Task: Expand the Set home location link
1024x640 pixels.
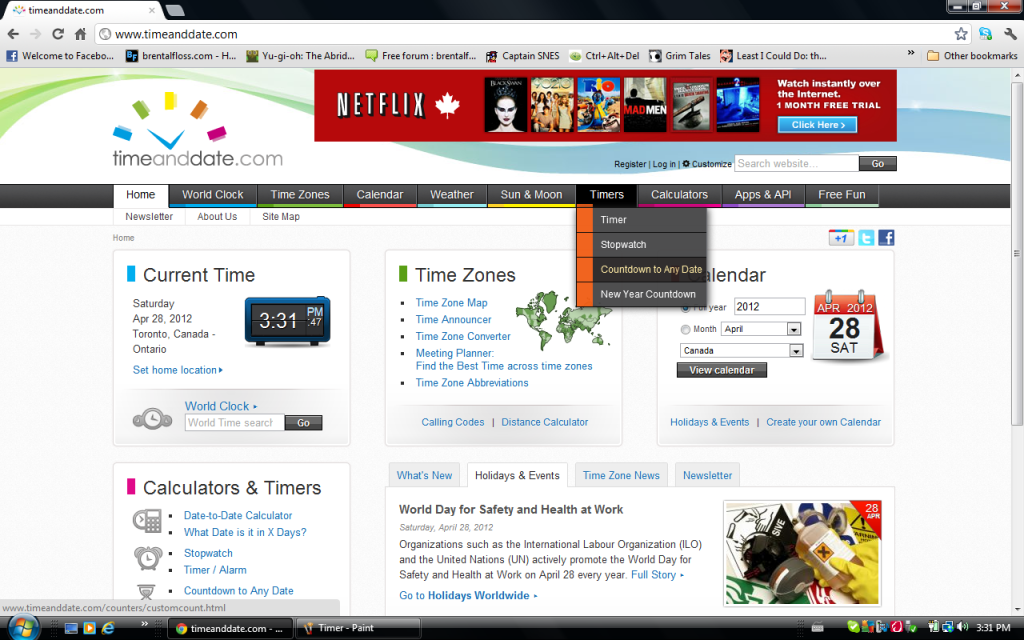Action: pos(178,370)
